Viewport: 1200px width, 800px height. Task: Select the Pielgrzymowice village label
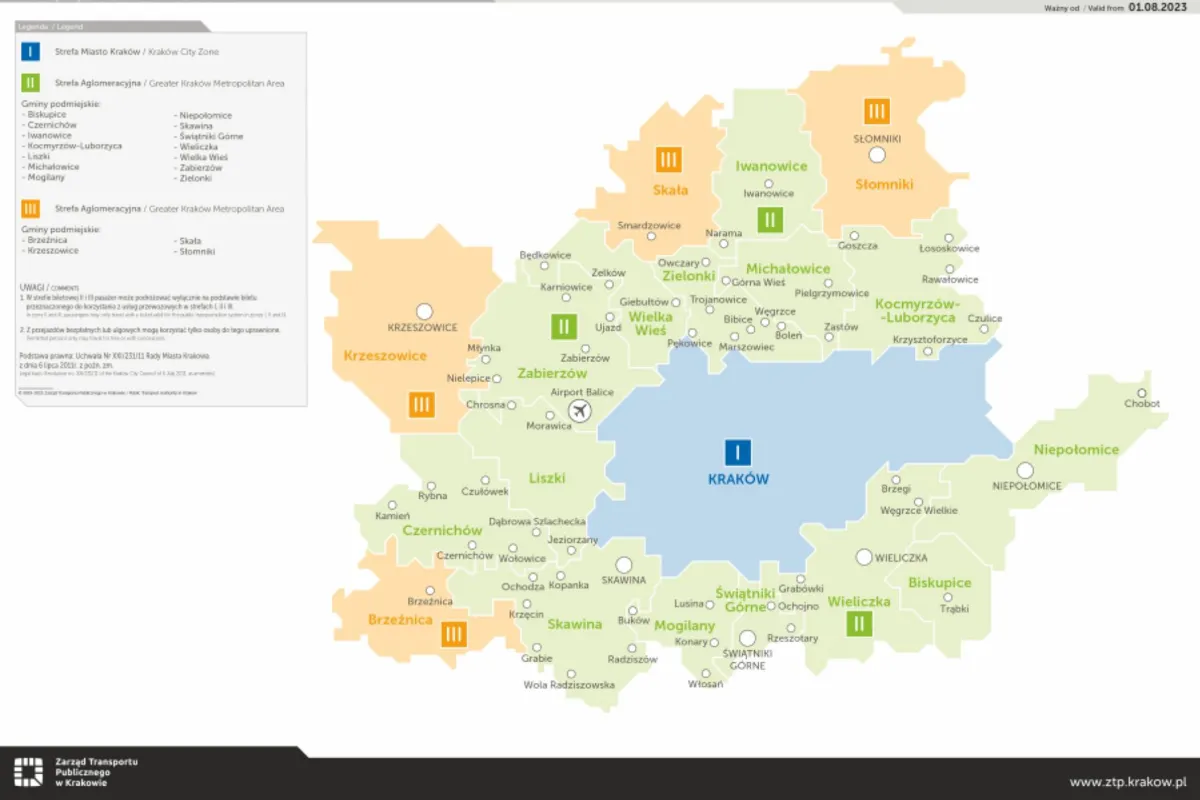(832, 294)
